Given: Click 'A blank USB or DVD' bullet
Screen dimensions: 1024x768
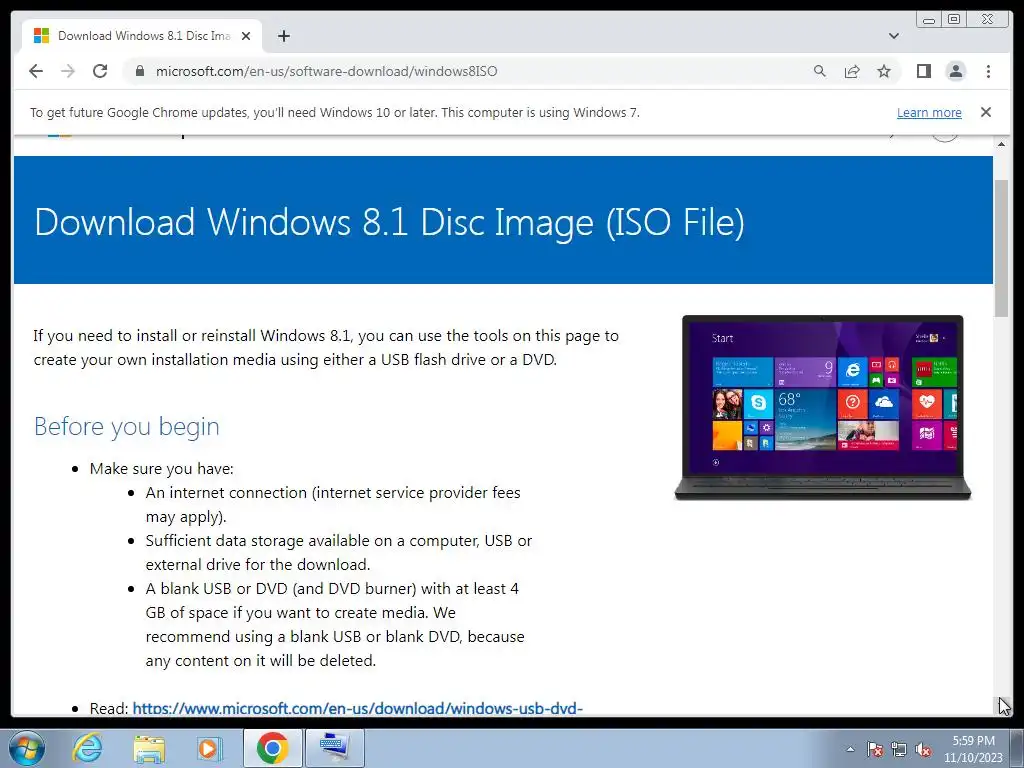Looking at the screenshot, I should [x=335, y=624].
